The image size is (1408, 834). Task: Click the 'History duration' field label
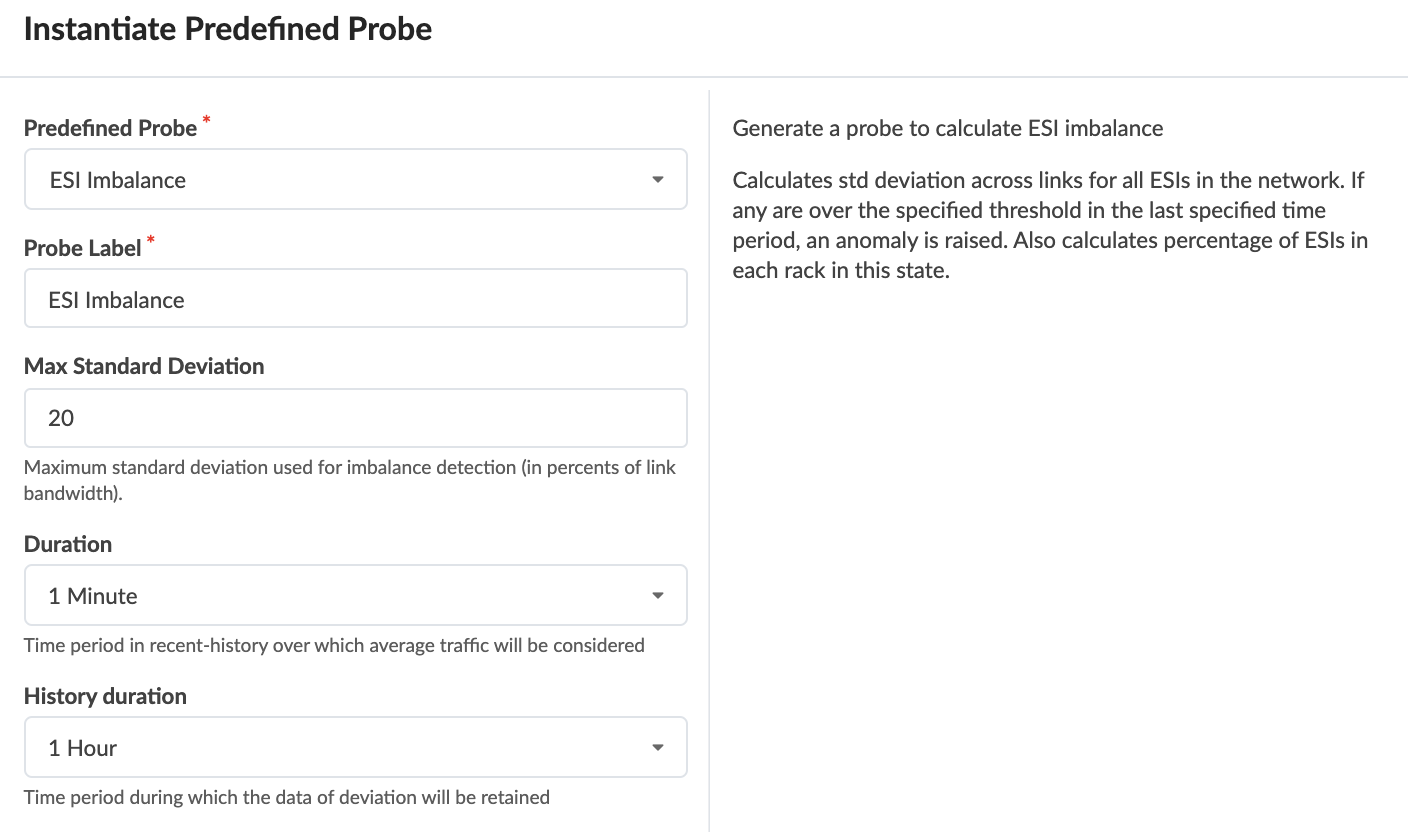pyautogui.click(x=105, y=696)
